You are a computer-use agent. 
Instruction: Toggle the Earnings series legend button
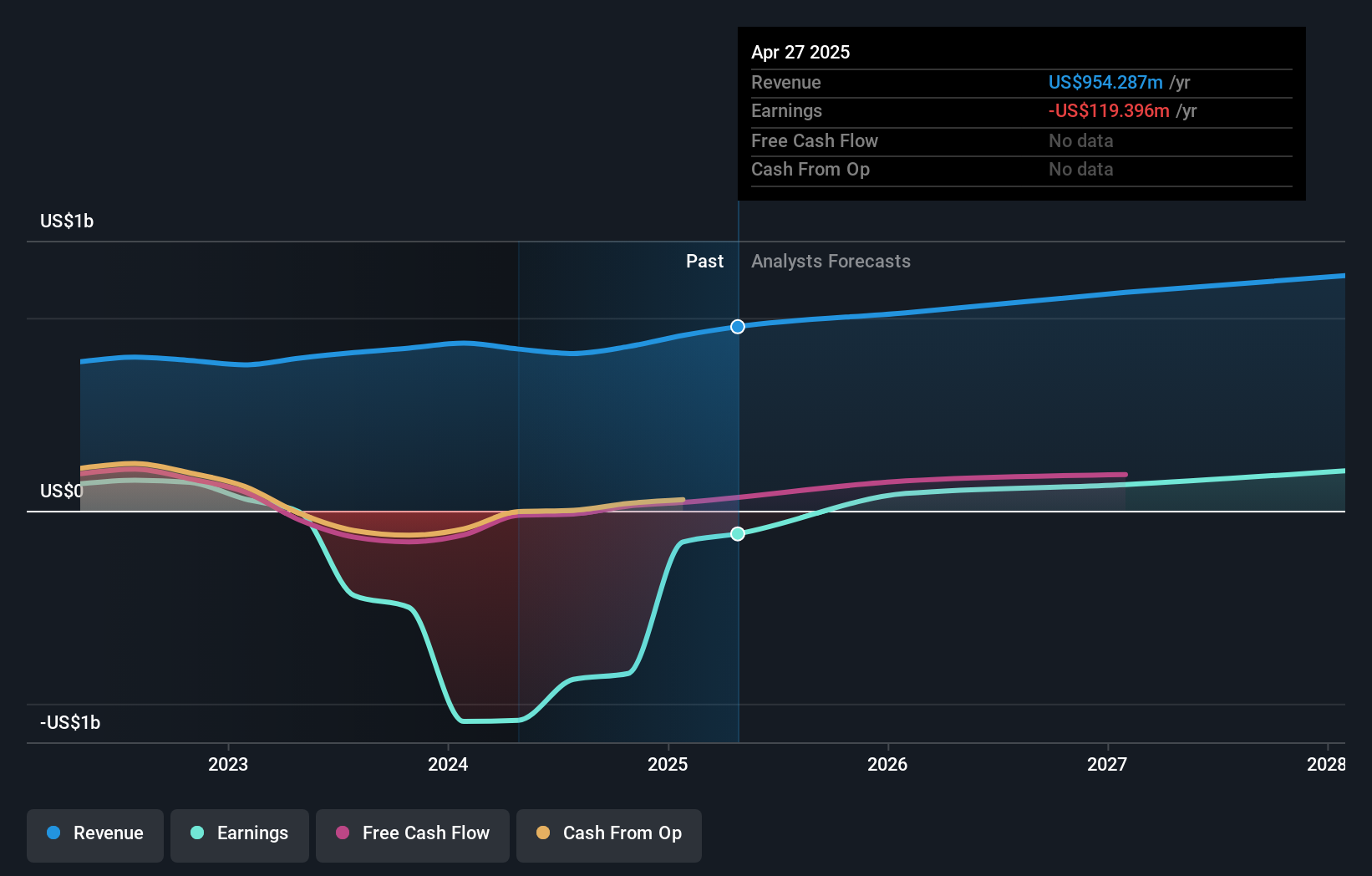[240, 835]
